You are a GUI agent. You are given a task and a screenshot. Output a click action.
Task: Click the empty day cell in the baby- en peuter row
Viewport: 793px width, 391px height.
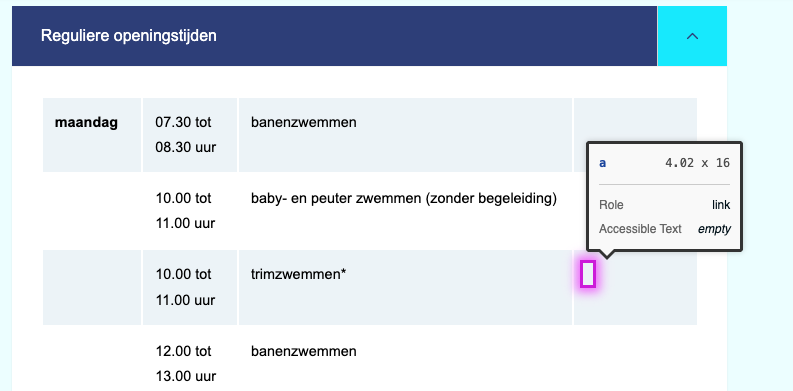[92, 210]
